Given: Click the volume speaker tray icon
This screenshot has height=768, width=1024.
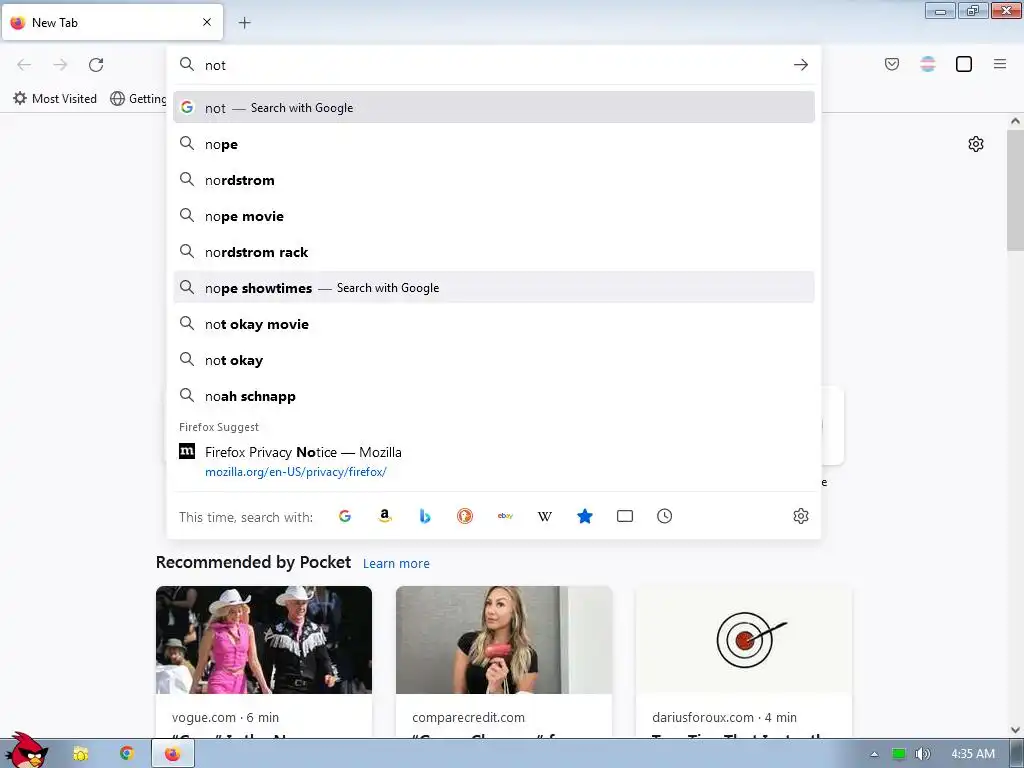Looking at the screenshot, I should 922,754.
